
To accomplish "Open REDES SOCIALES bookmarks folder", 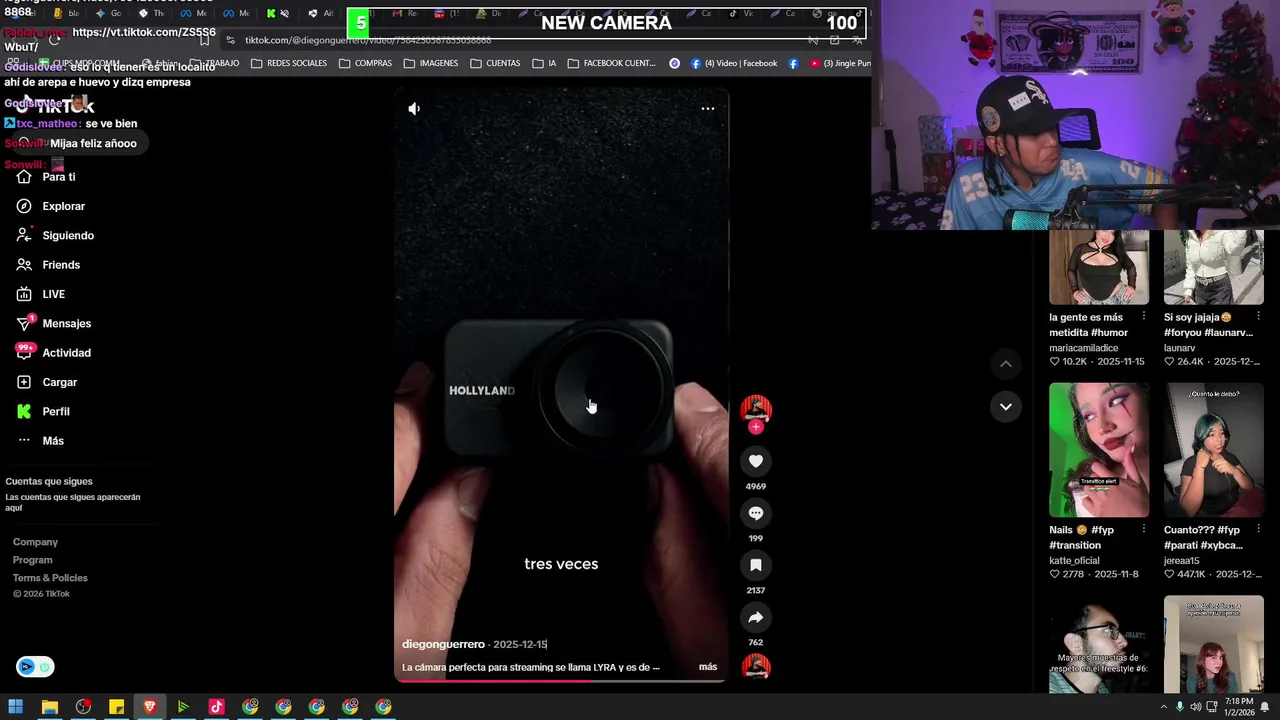I will [289, 63].
